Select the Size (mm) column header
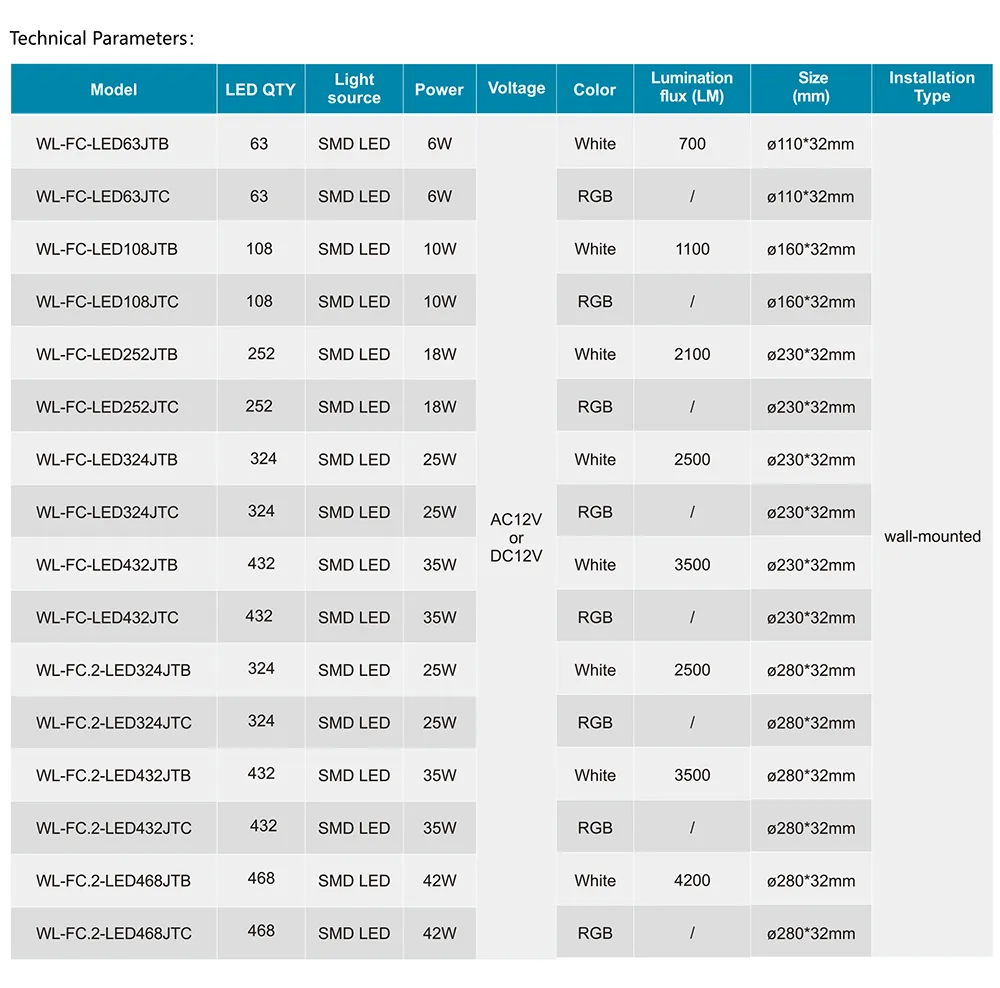The width and height of the screenshot is (1000, 988). [811, 89]
